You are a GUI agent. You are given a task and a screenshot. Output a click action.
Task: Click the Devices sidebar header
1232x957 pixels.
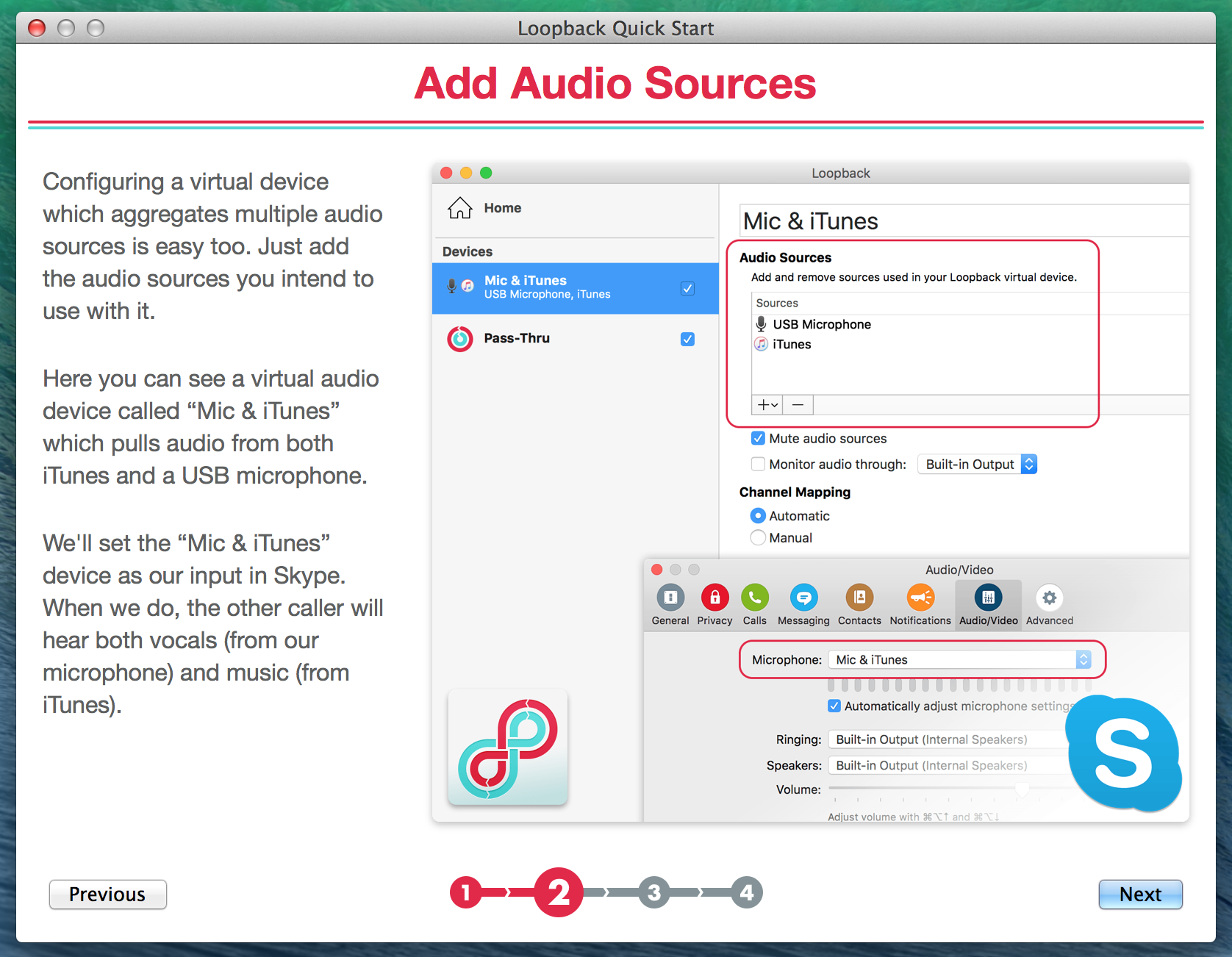click(468, 251)
